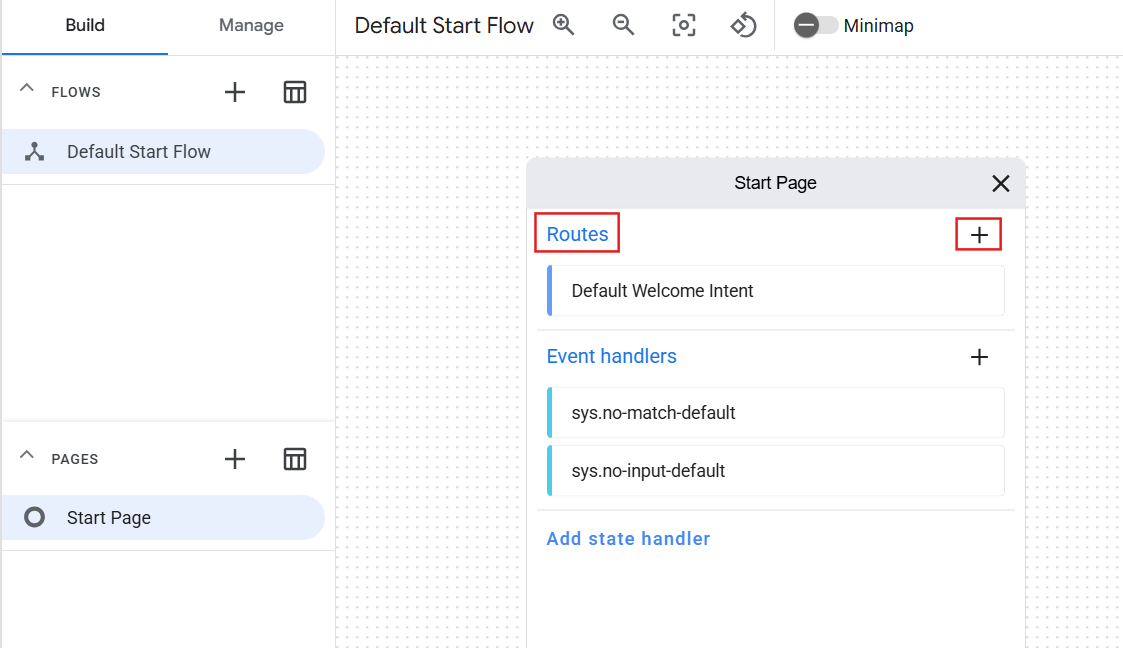Add a new flow with plus icon
Screen dimensions: 1123x648
click(x=235, y=92)
